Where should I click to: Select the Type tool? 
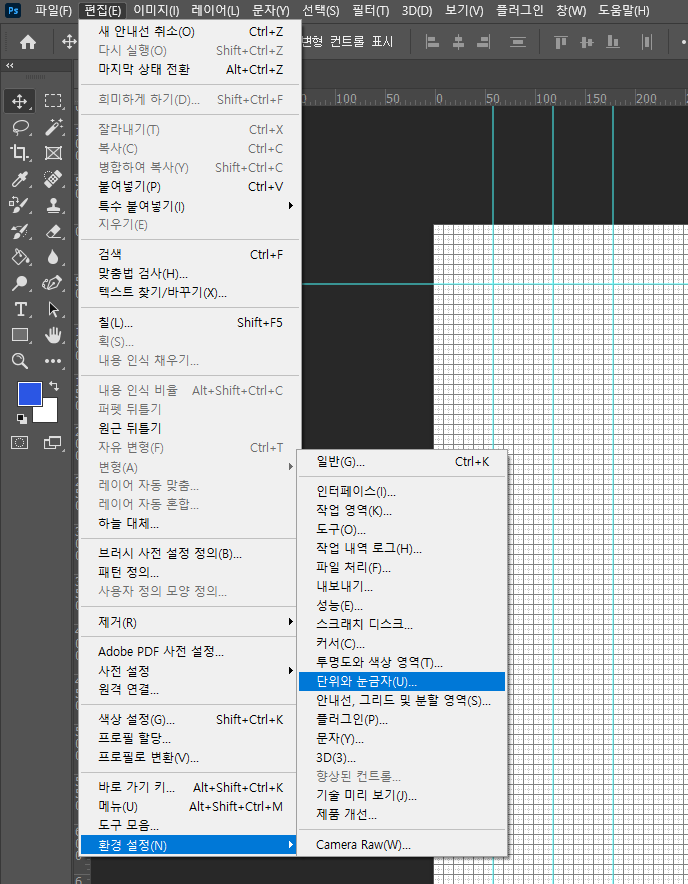20,309
